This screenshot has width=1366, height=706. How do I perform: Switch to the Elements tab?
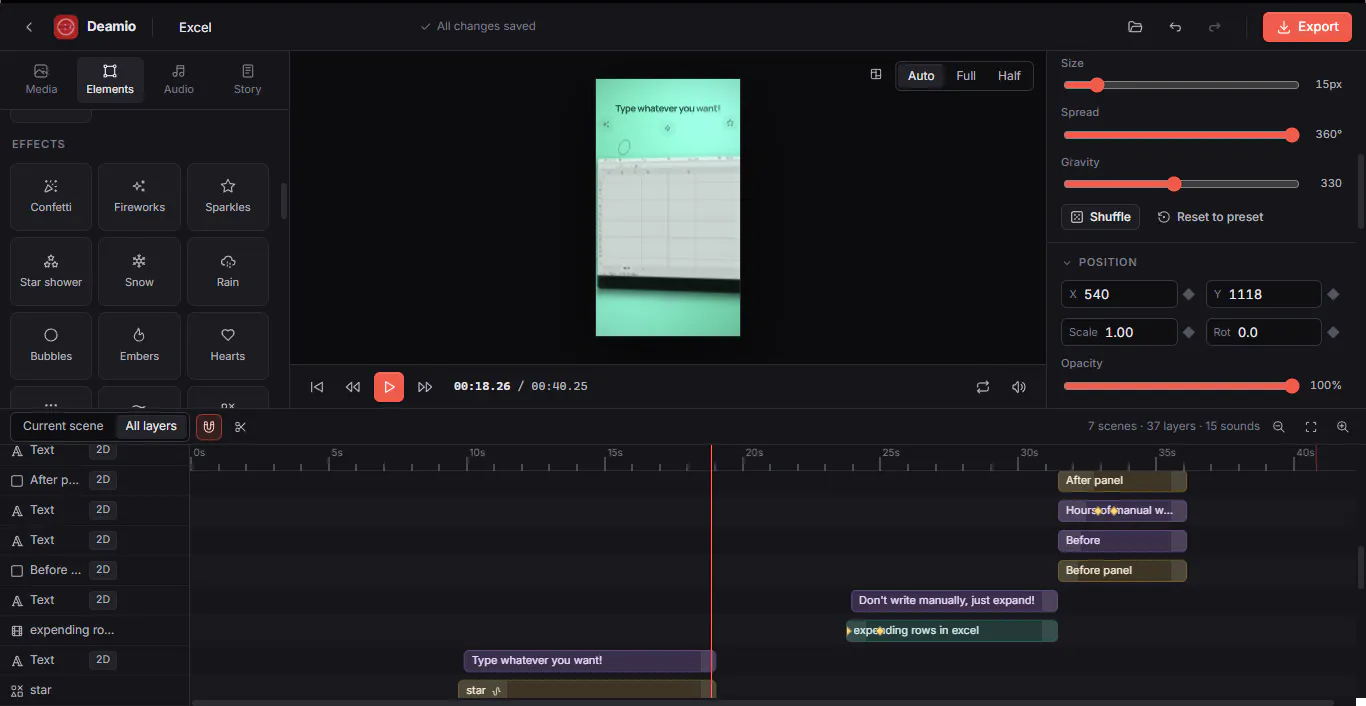pyautogui.click(x=110, y=80)
